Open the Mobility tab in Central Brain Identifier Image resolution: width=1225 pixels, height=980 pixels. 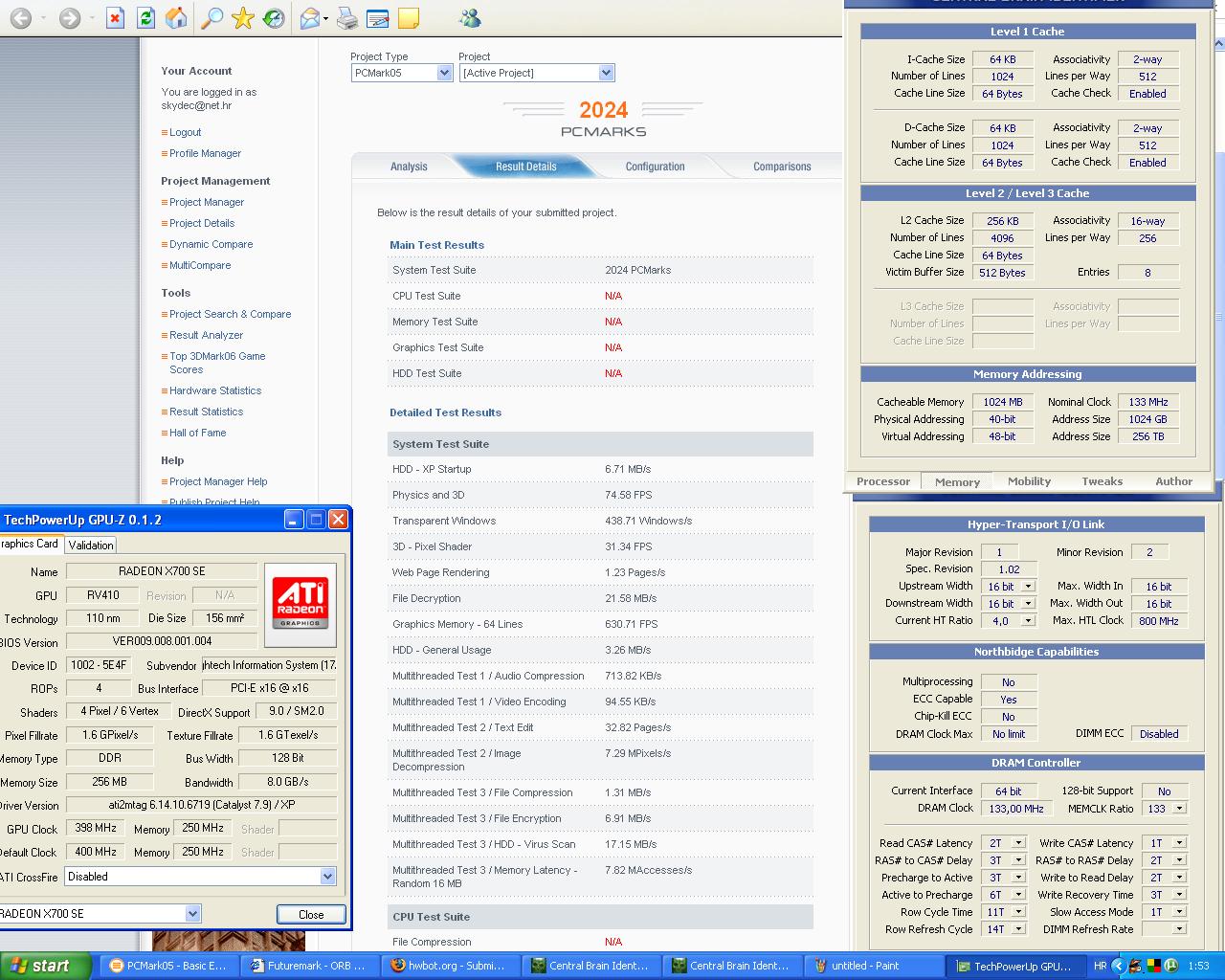click(x=1030, y=481)
